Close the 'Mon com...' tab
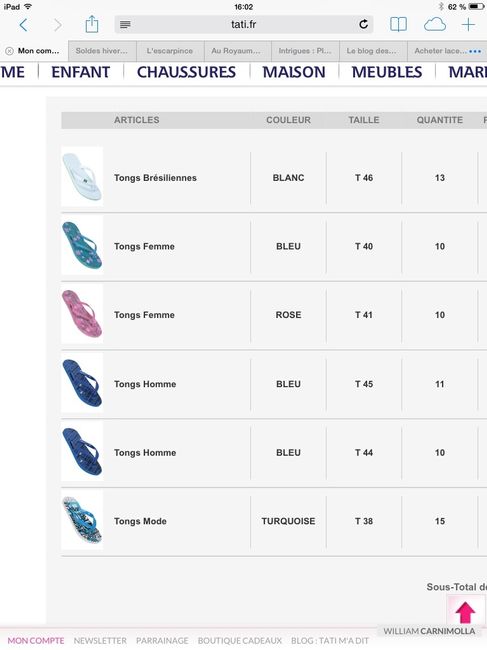 click(9, 51)
